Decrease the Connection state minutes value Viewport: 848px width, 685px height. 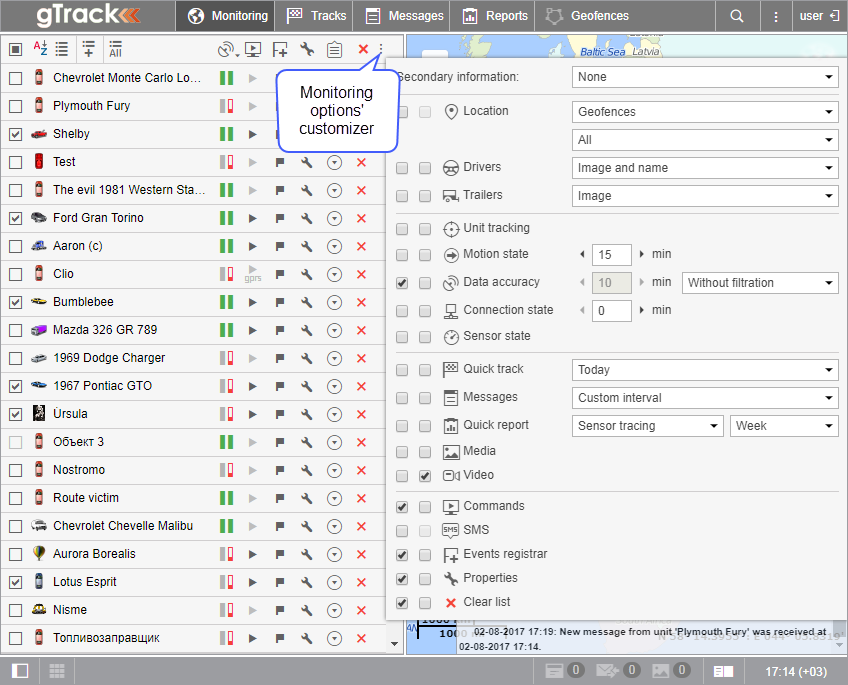(x=582, y=310)
